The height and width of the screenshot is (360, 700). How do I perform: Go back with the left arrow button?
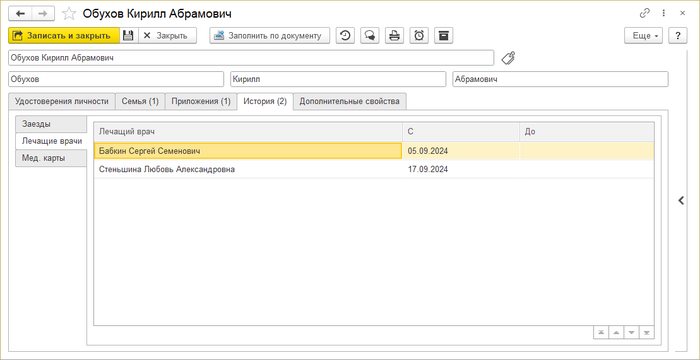pyautogui.click(x=20, y=13)
